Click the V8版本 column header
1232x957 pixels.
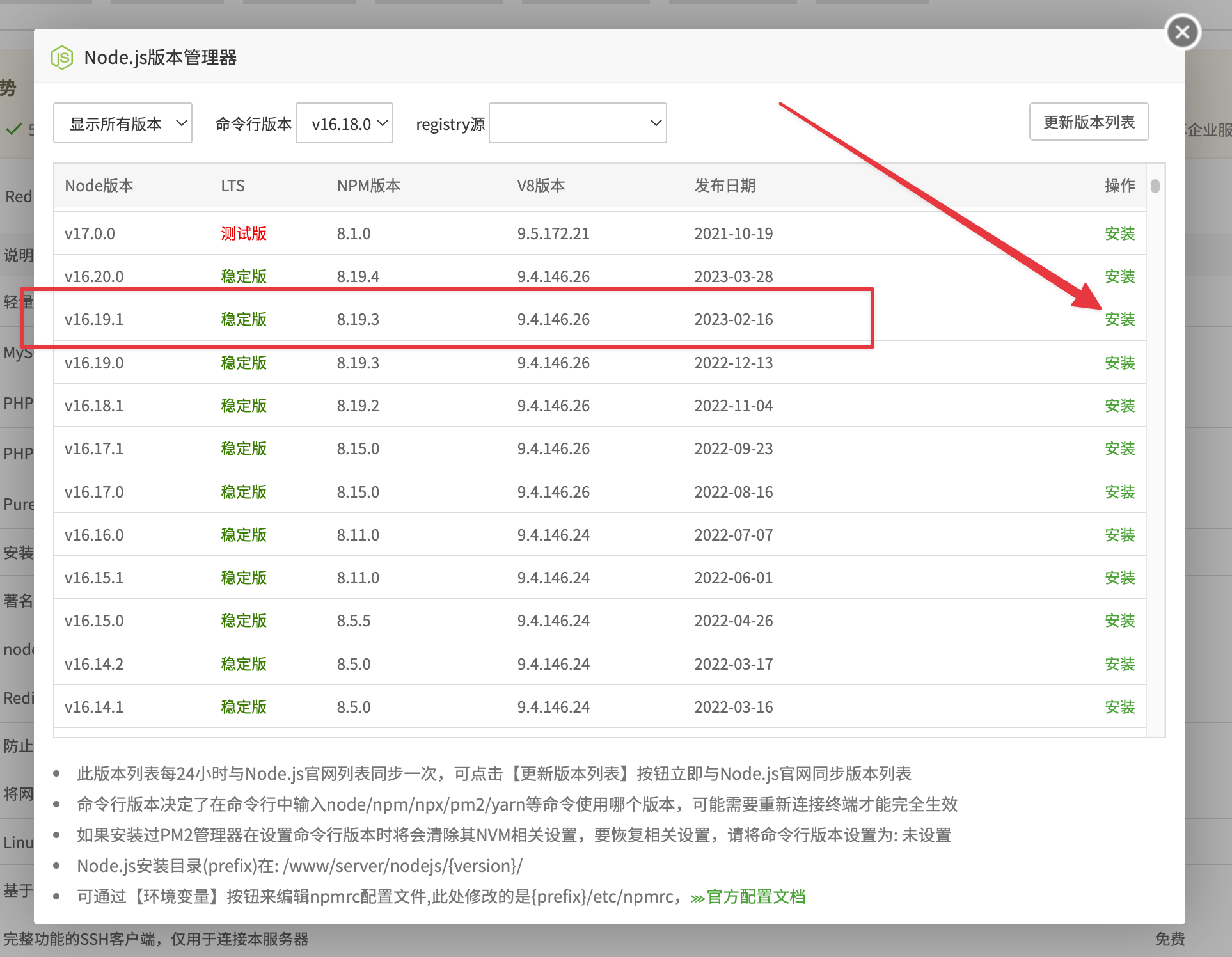541,186
